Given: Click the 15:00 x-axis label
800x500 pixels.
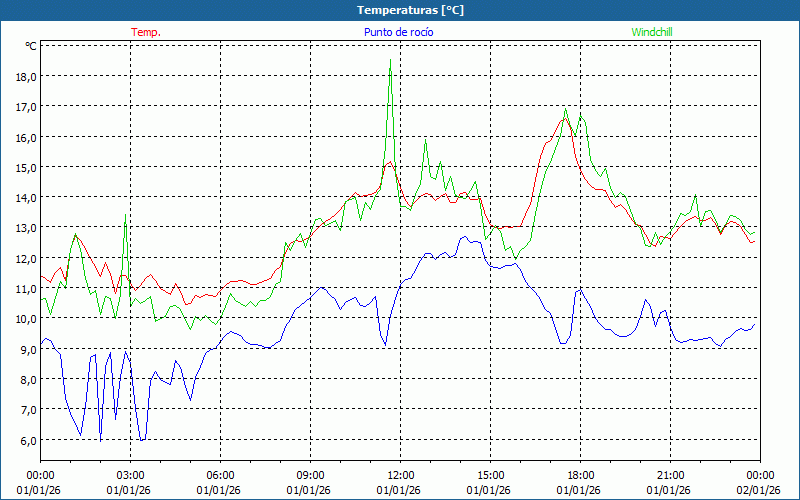Looking at the screenshot, I should click(x=490, y=475).
